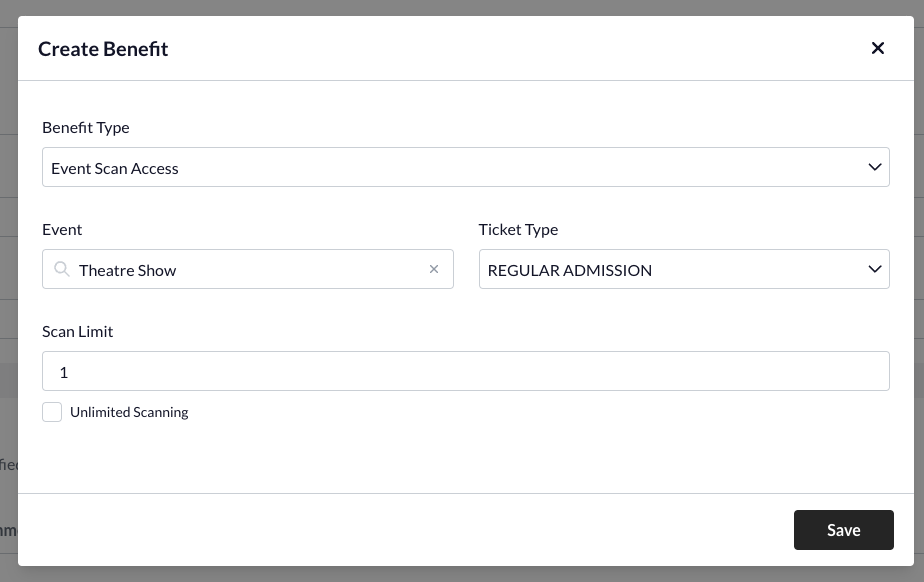Open the Event Scan Access dropdown
The width and height of the screenshot is (924, 582).
tap(466, 167)
